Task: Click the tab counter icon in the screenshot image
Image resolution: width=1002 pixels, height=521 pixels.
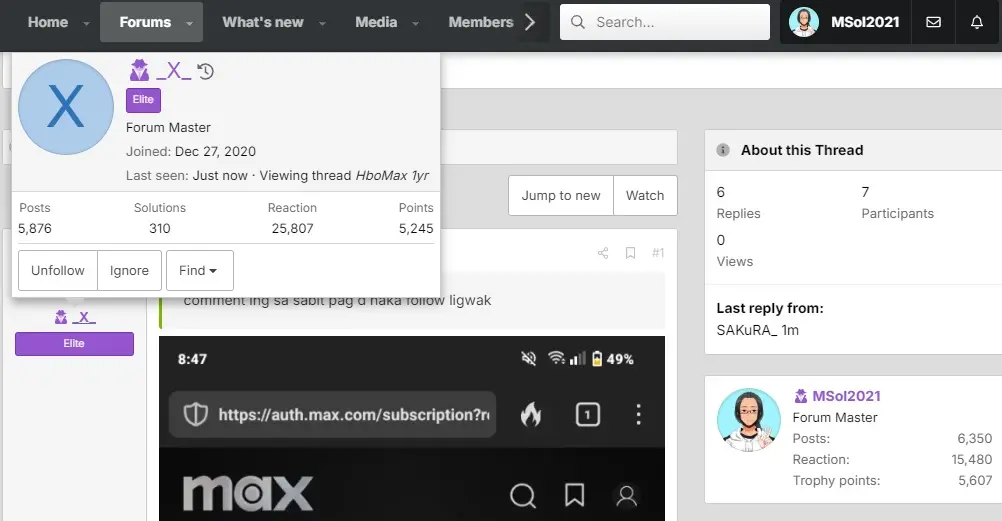Action: pos(587,414)
